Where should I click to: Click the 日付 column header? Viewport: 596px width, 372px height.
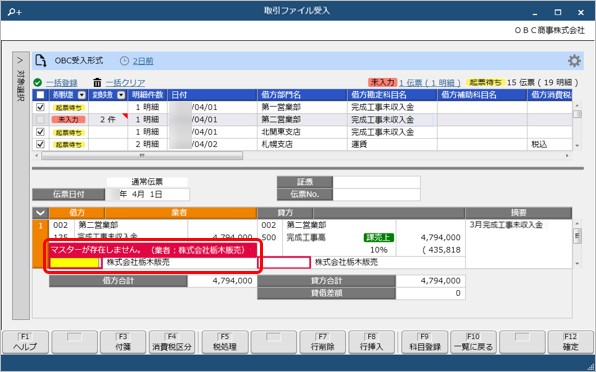[x=212, y=95]
